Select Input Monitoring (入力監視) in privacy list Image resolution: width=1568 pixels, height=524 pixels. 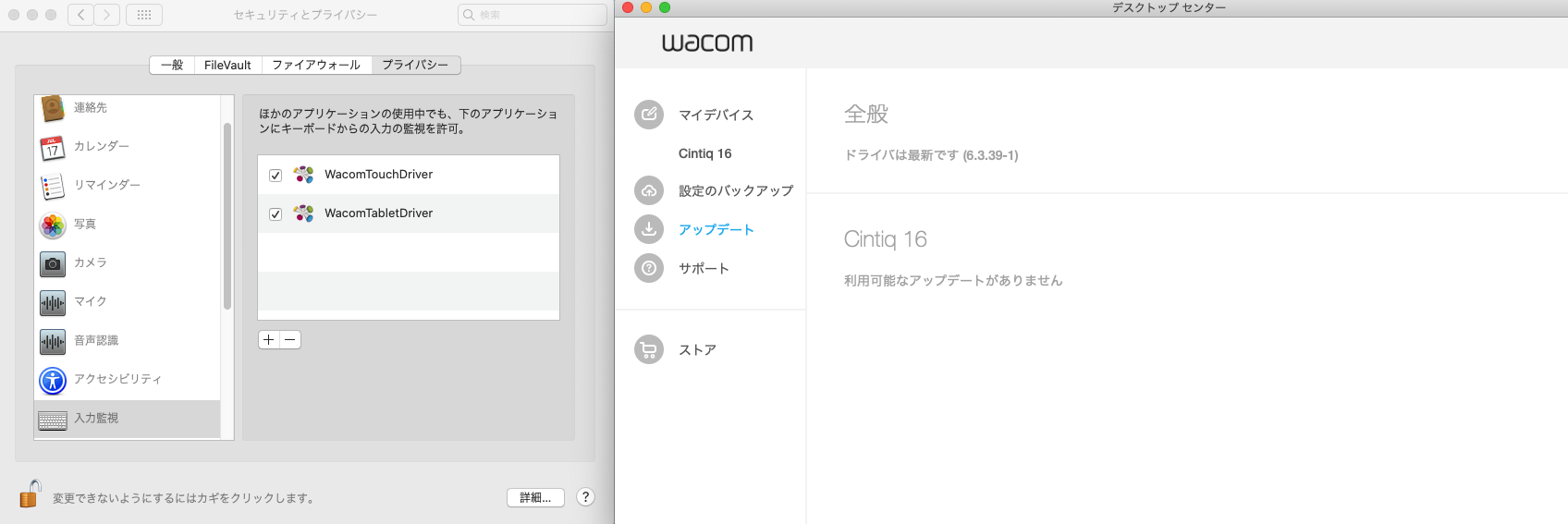coord(128,419)
